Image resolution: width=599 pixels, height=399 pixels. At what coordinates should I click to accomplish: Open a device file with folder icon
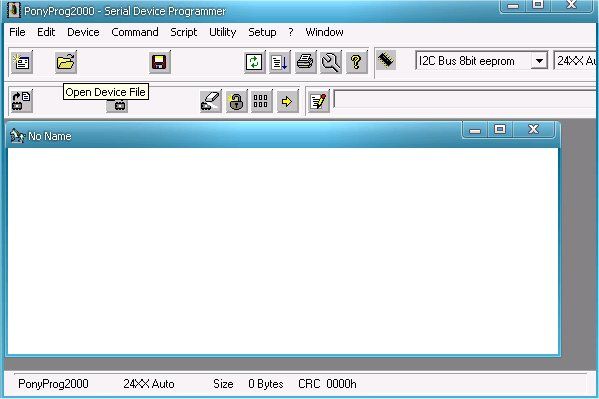click(x=66, y=62)
